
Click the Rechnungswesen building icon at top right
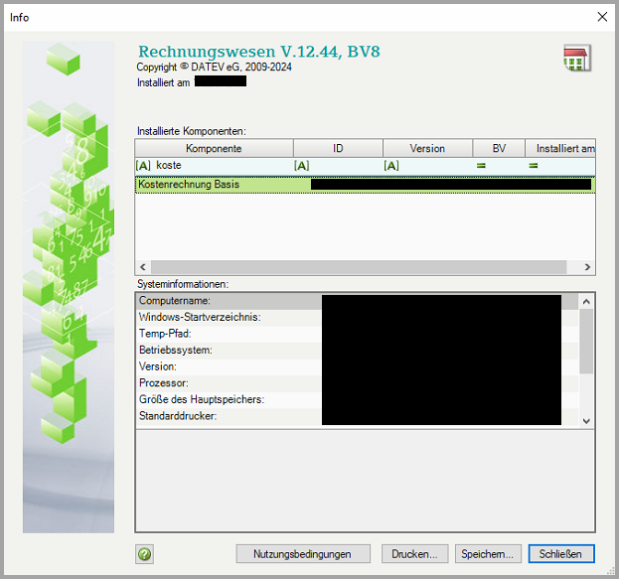coord(576,58)
